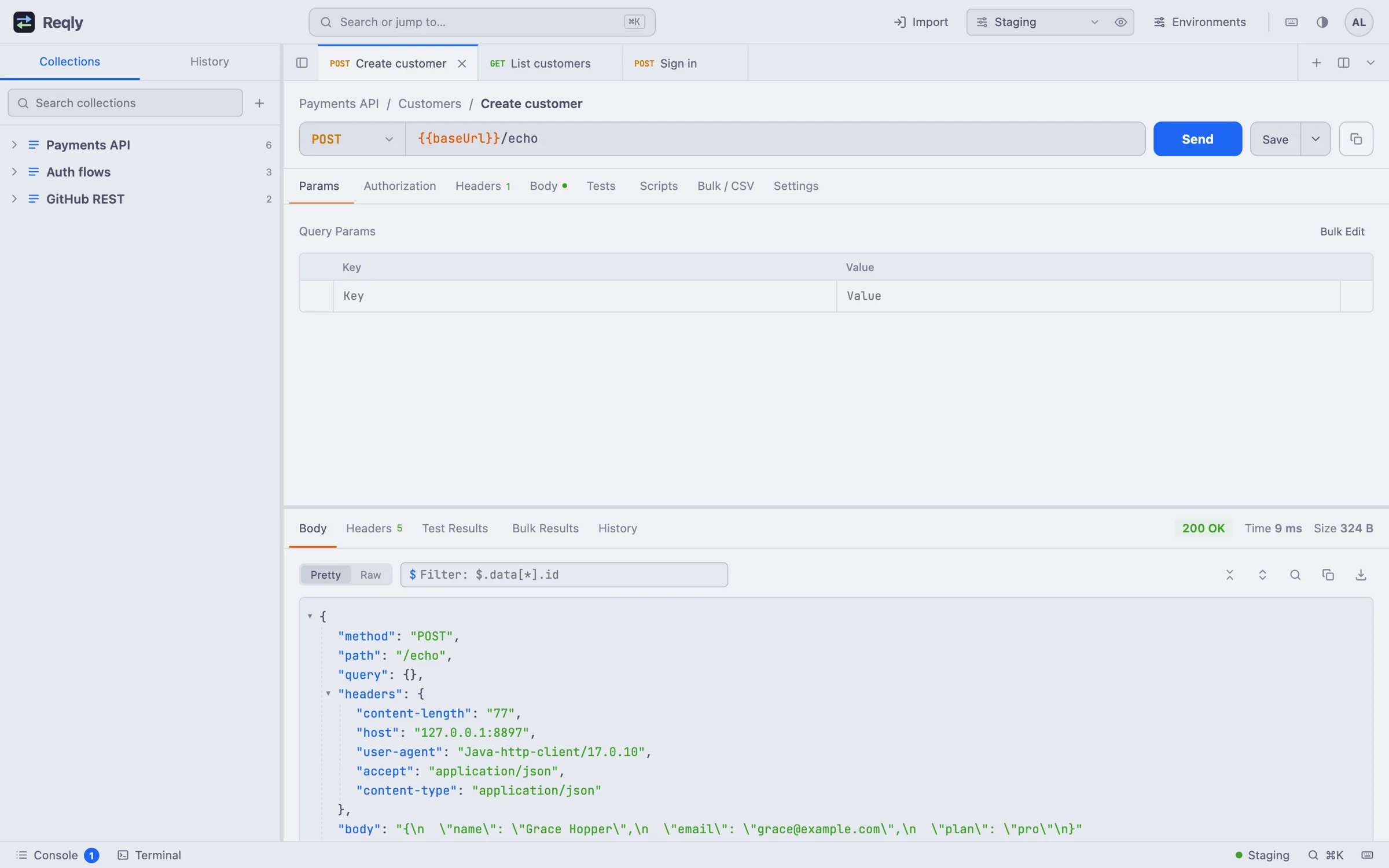Send the request
The height and width of the screenshot is (868, 1389).
1197,139
